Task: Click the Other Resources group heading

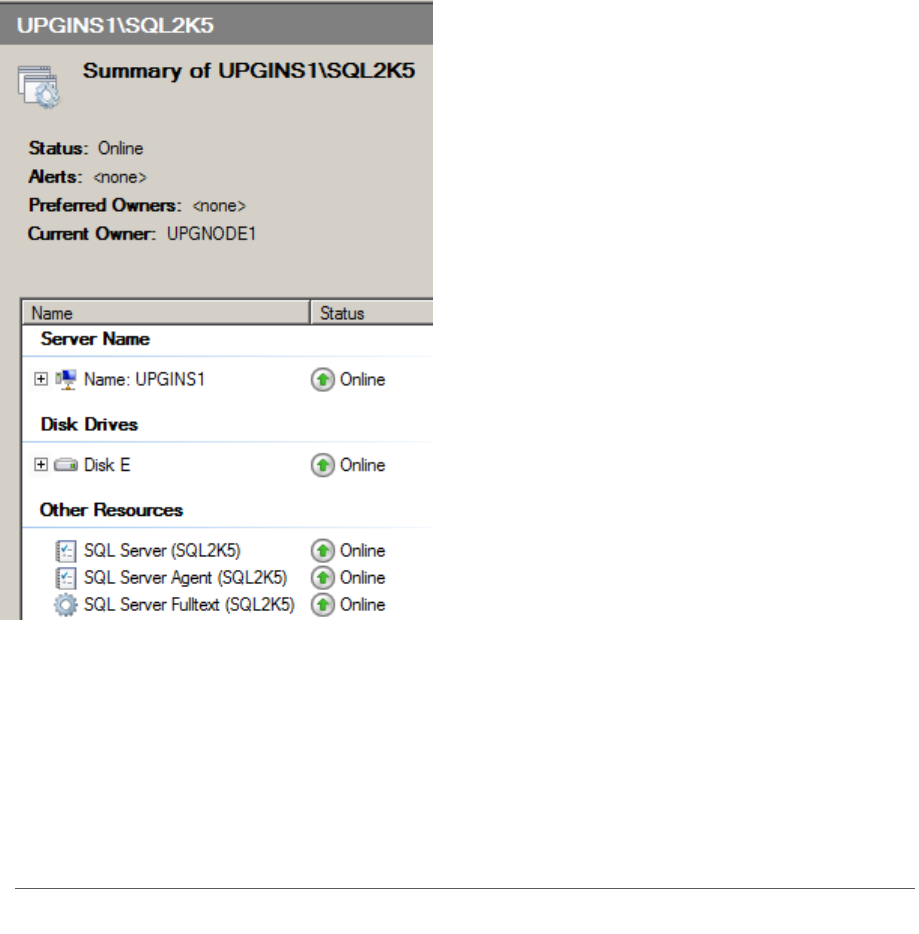Action: (111, 510)
